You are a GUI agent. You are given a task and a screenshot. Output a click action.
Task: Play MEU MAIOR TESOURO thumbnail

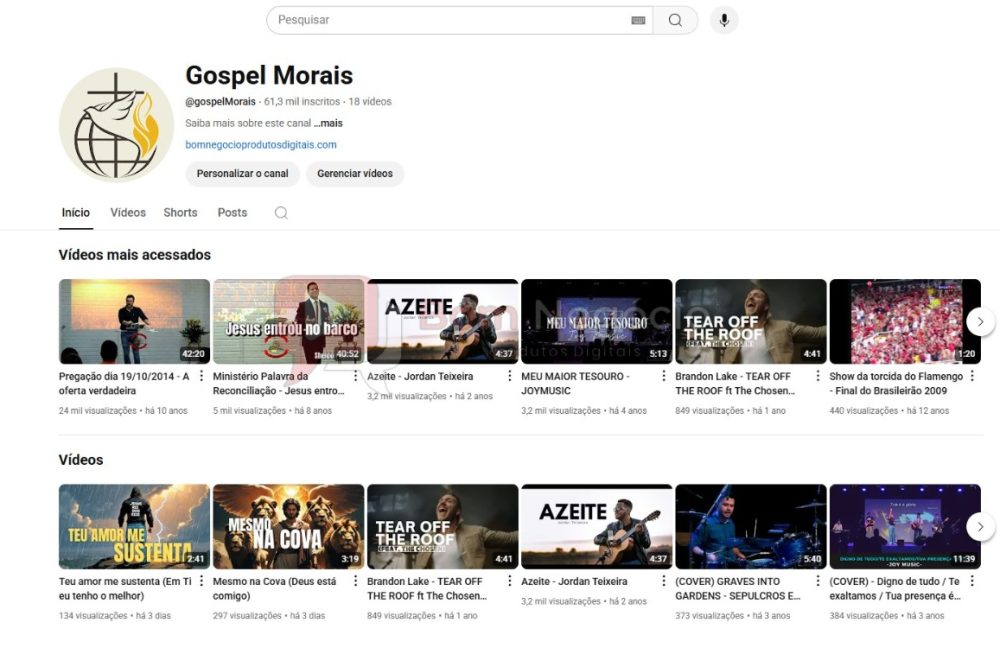click(596, 321)
